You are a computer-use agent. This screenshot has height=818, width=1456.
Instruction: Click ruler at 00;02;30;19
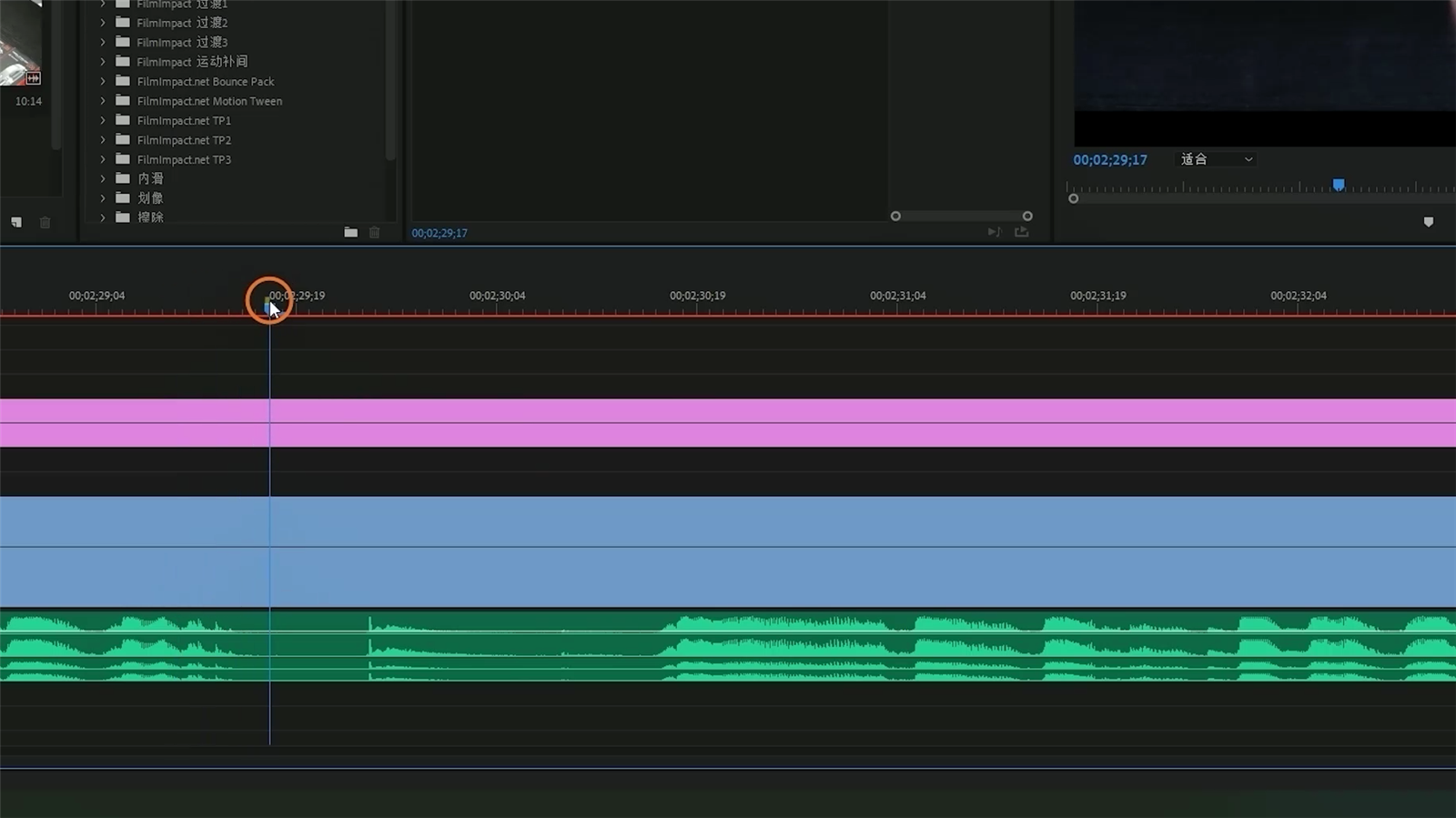click(x=697, y=296)
